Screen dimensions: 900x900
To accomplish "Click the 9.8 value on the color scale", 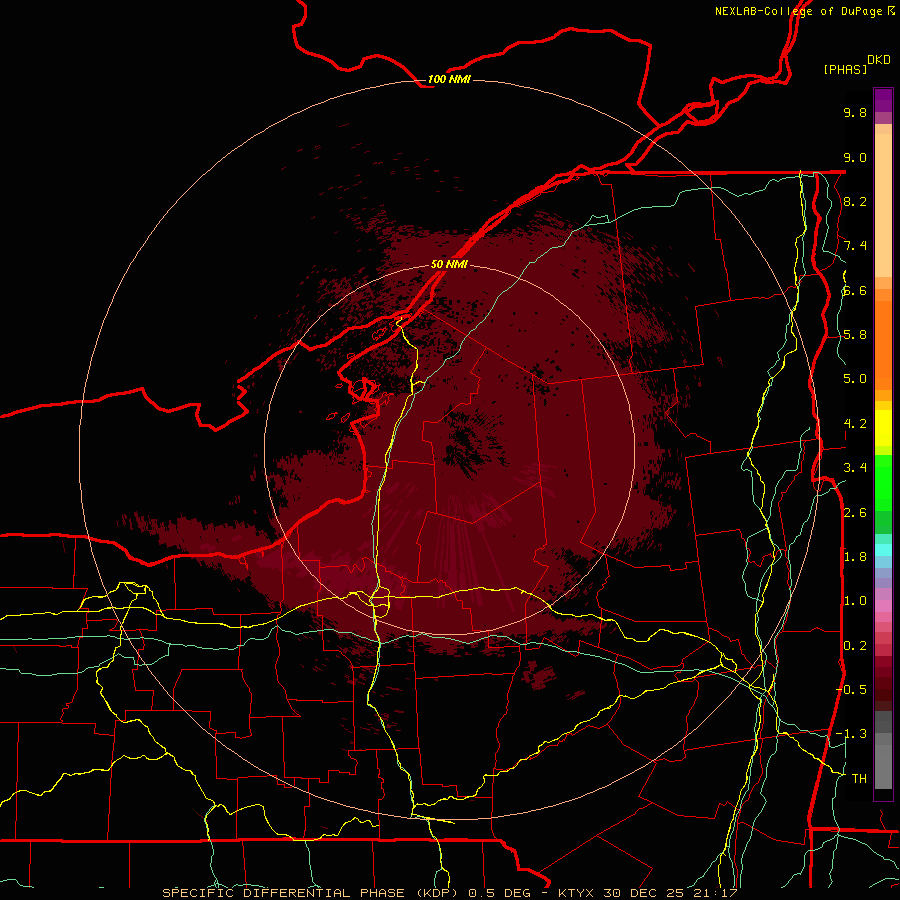I will (x=855, y=112).
